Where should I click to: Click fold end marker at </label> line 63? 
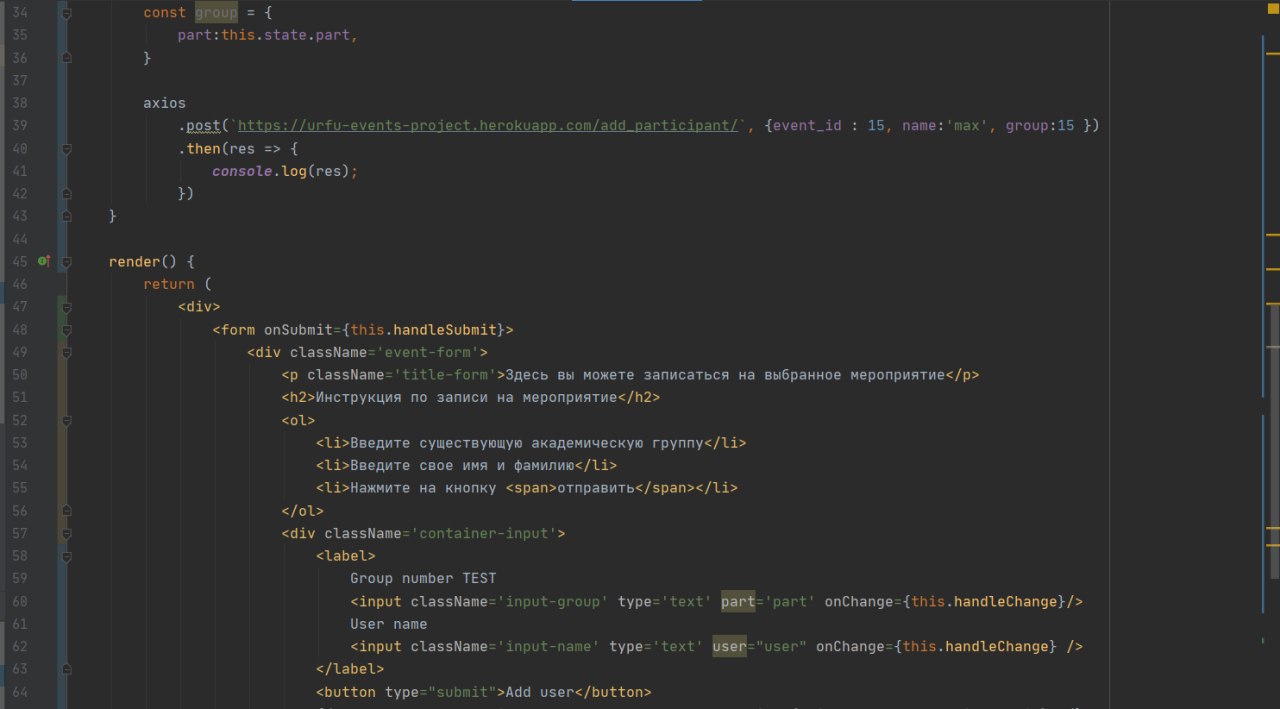(66, 669)
